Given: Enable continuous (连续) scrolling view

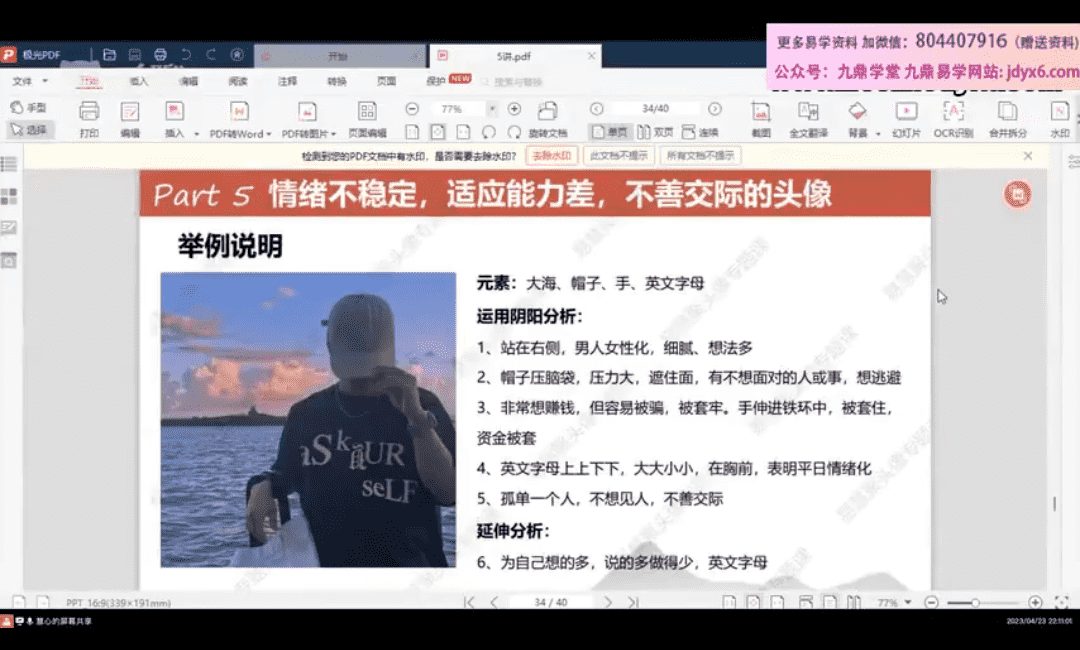Looking at the screenshot, I should pos(700,132).
